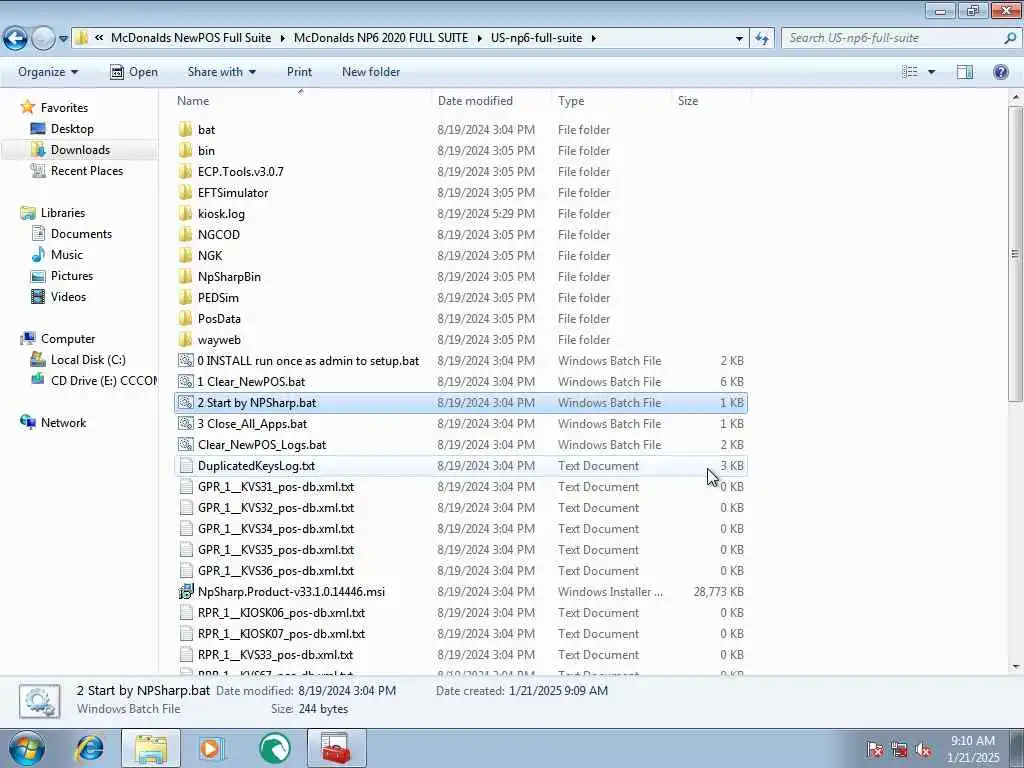Click the Help question mark icon

pyautogui.click(x=1000, y=72)
